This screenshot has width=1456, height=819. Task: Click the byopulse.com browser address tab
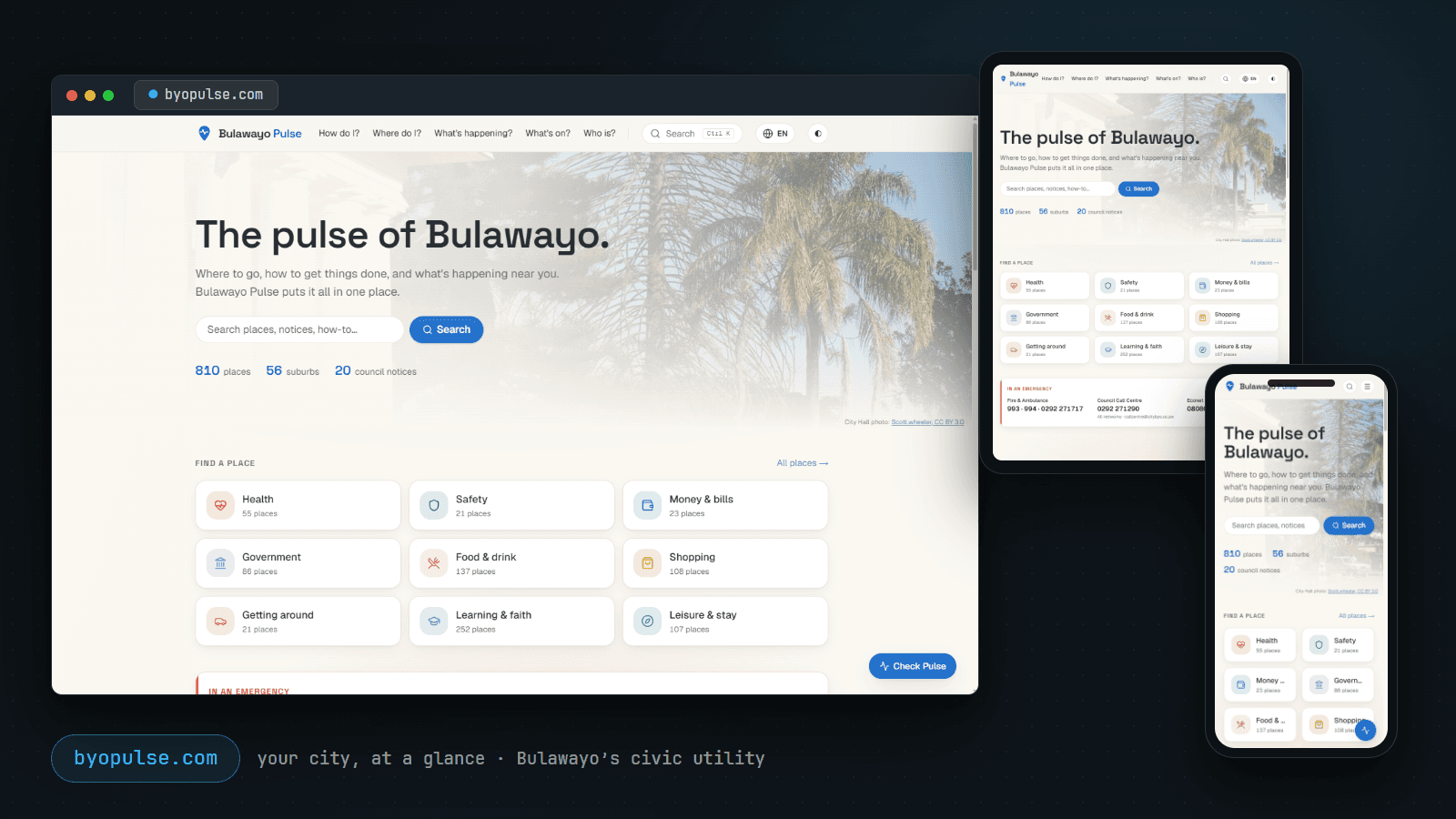click(x=206, y=95)
